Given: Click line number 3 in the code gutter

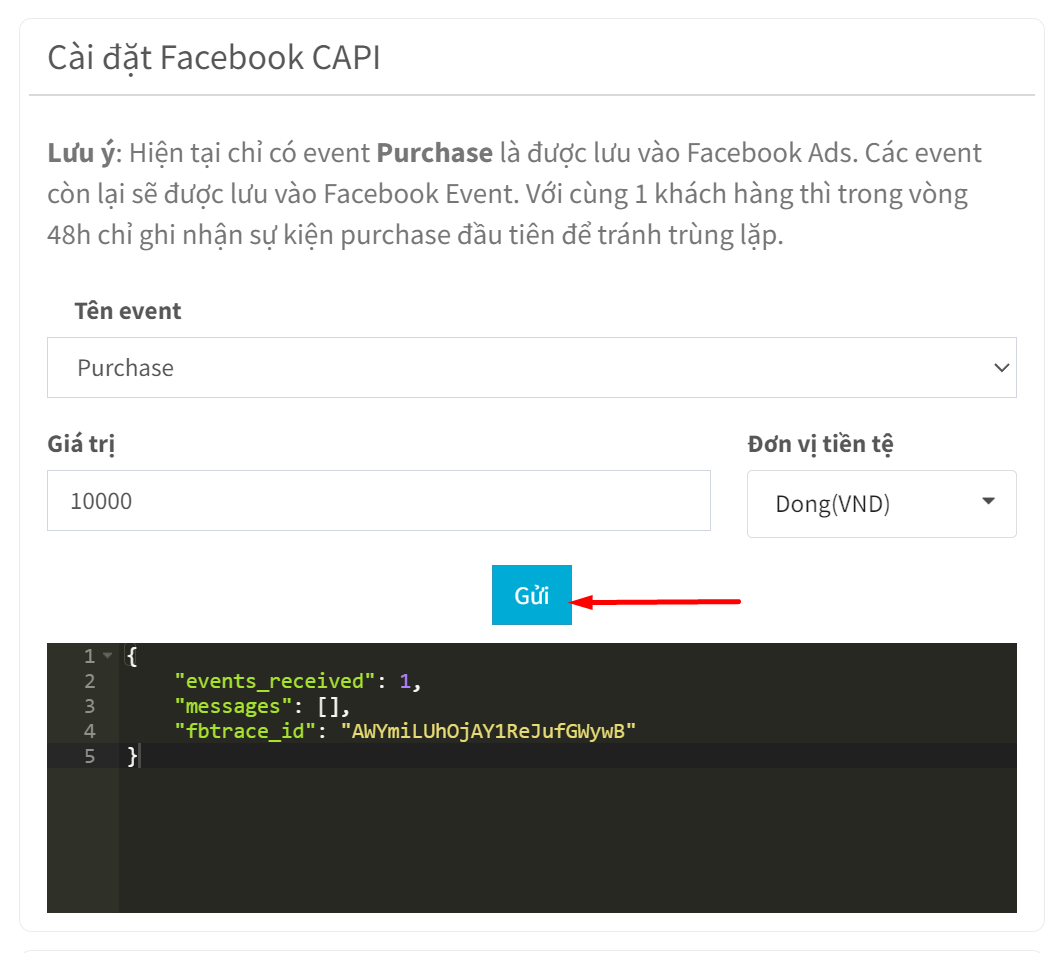Looking at the screenshot, I should click(x=90, y=706).
